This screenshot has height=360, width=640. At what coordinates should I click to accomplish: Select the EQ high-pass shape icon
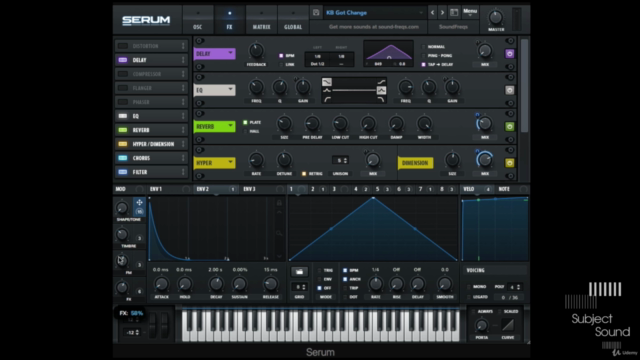[x=327, y=99]
